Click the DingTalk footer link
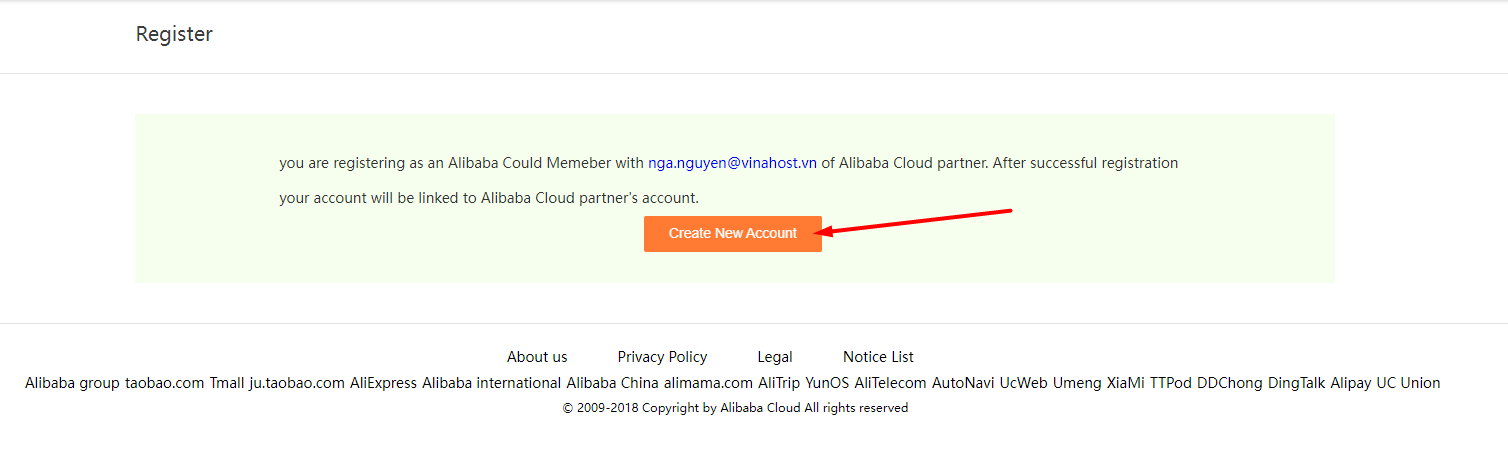This screenshot has height=466, width=1508. [1296, 383]
